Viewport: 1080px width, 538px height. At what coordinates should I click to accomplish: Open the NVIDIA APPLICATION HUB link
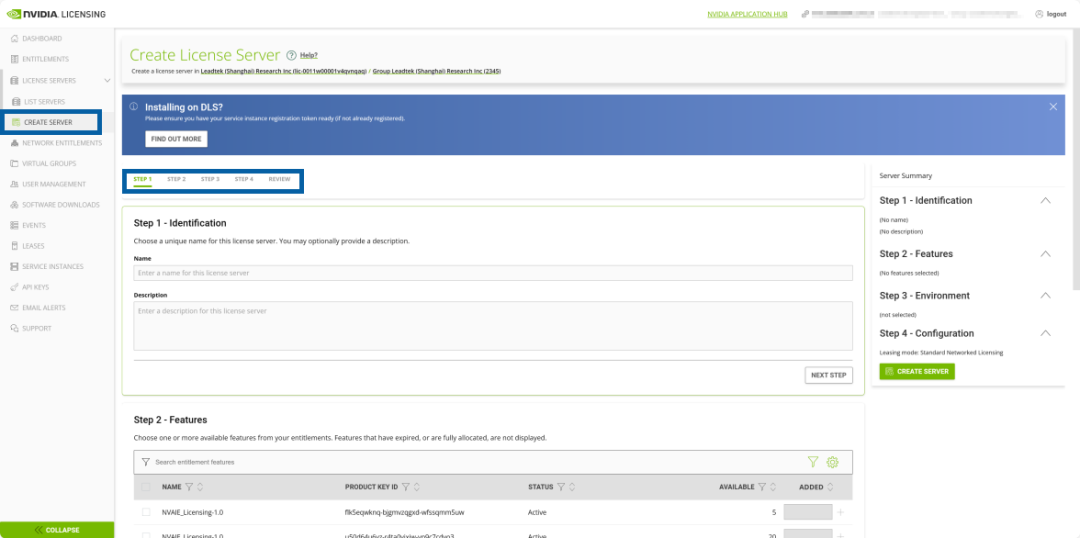[x=747, y=14]
